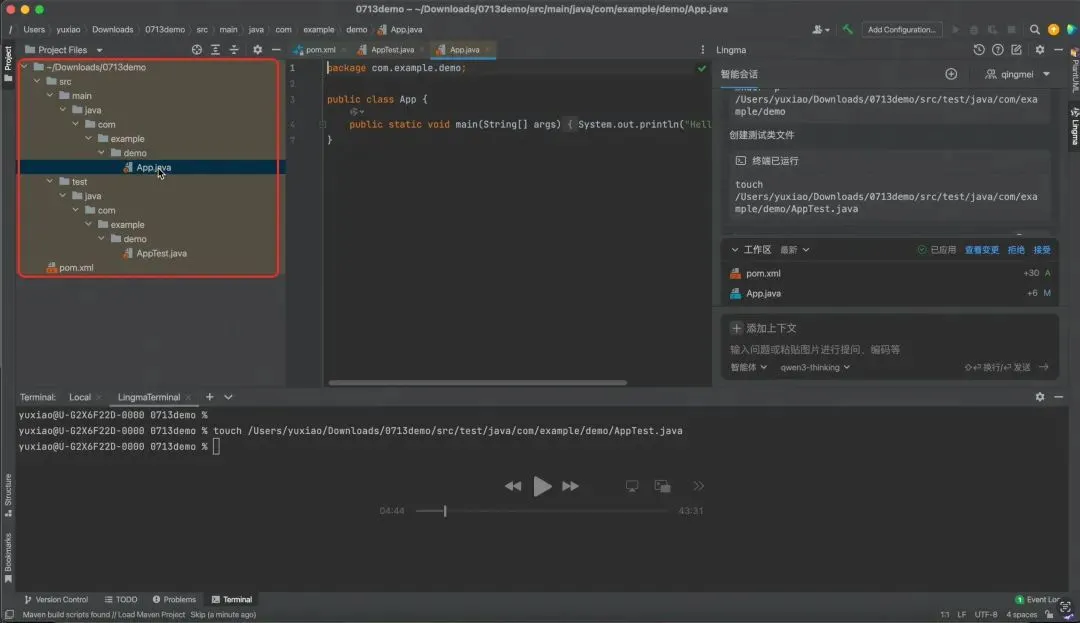Open the TODO tool window tab
The height and width of the screenshot is (623, 1080).
coord(121,600)
